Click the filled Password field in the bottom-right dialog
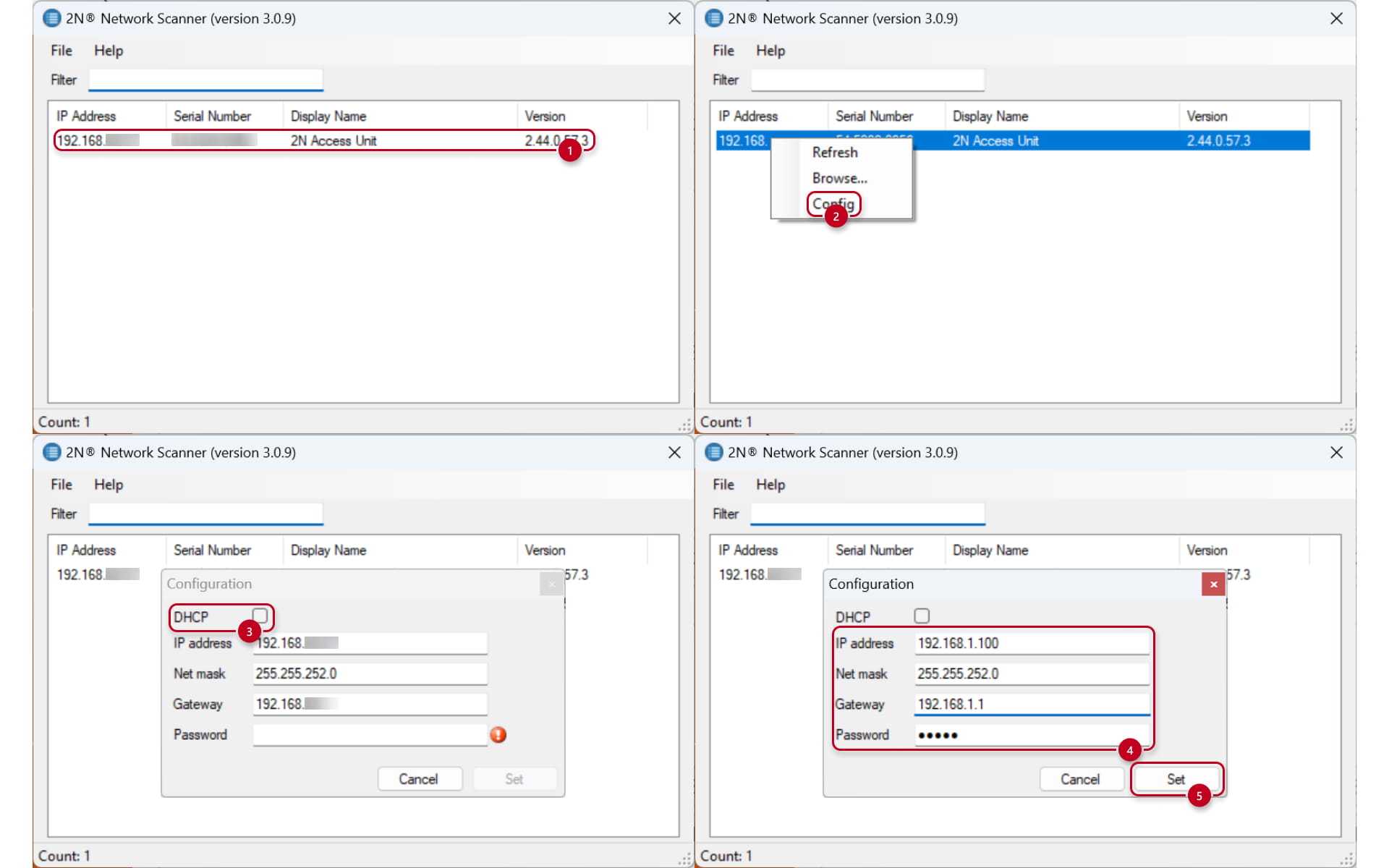The image size is (1389, 868). (x=1032, y=735)
